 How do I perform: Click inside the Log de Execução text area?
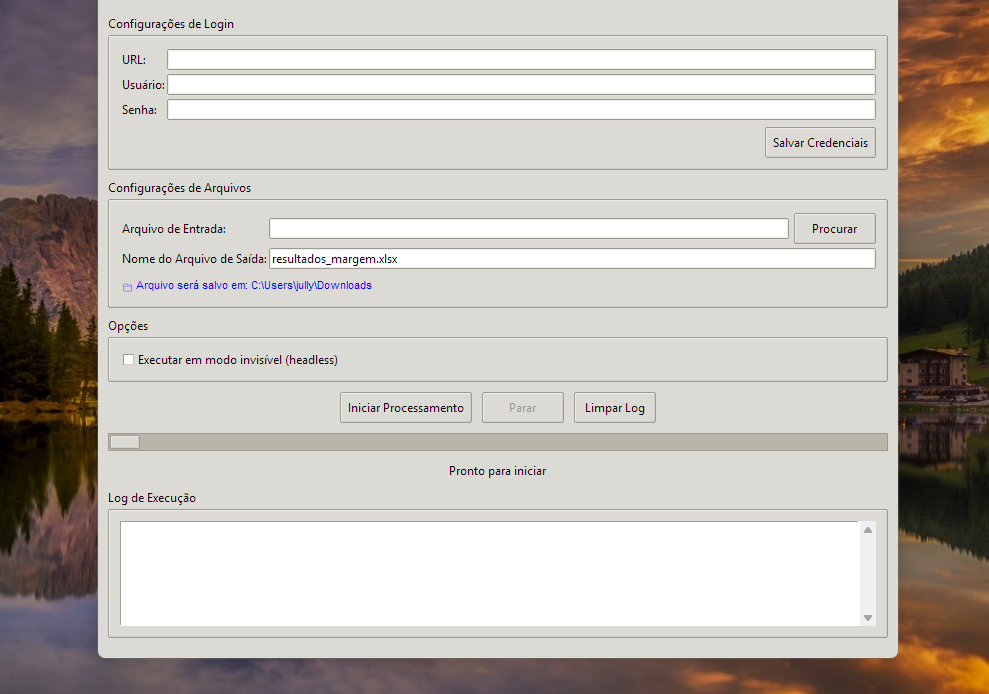[x=489, y=573]
